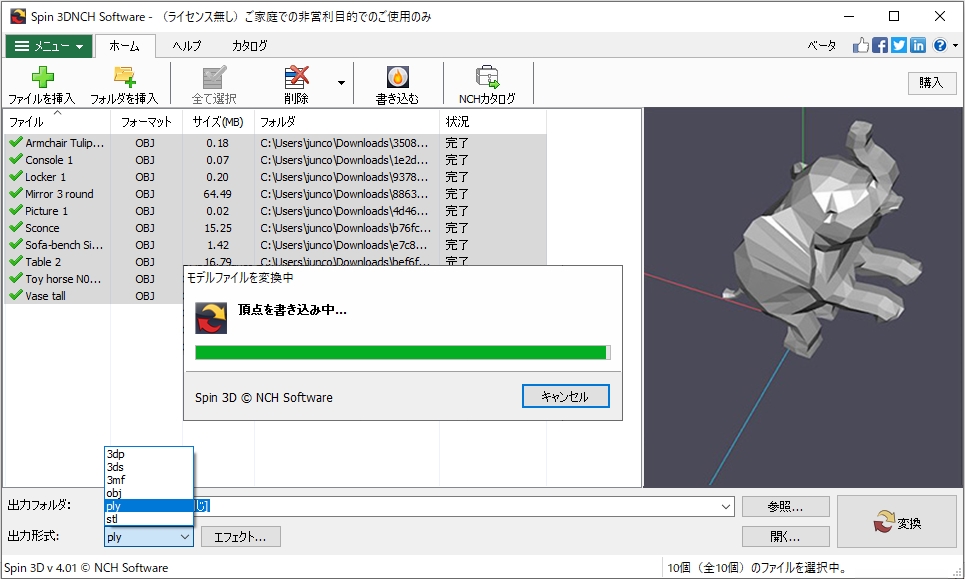Image resolution: width=965 pixels, height=579 pixels.
Task: Choose 3ds in the output format list
Action: click(x=149, y=467)
